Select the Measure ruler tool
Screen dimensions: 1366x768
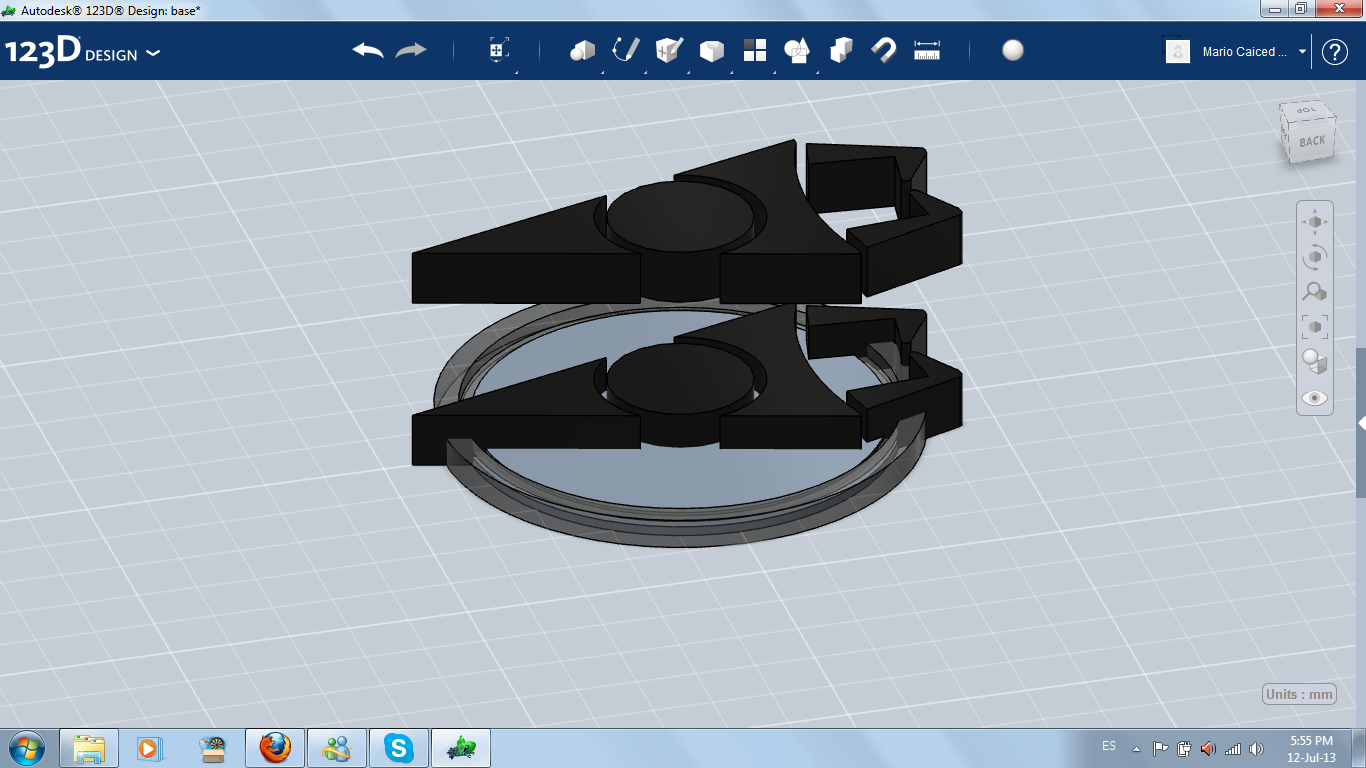(x=927, y=50)
